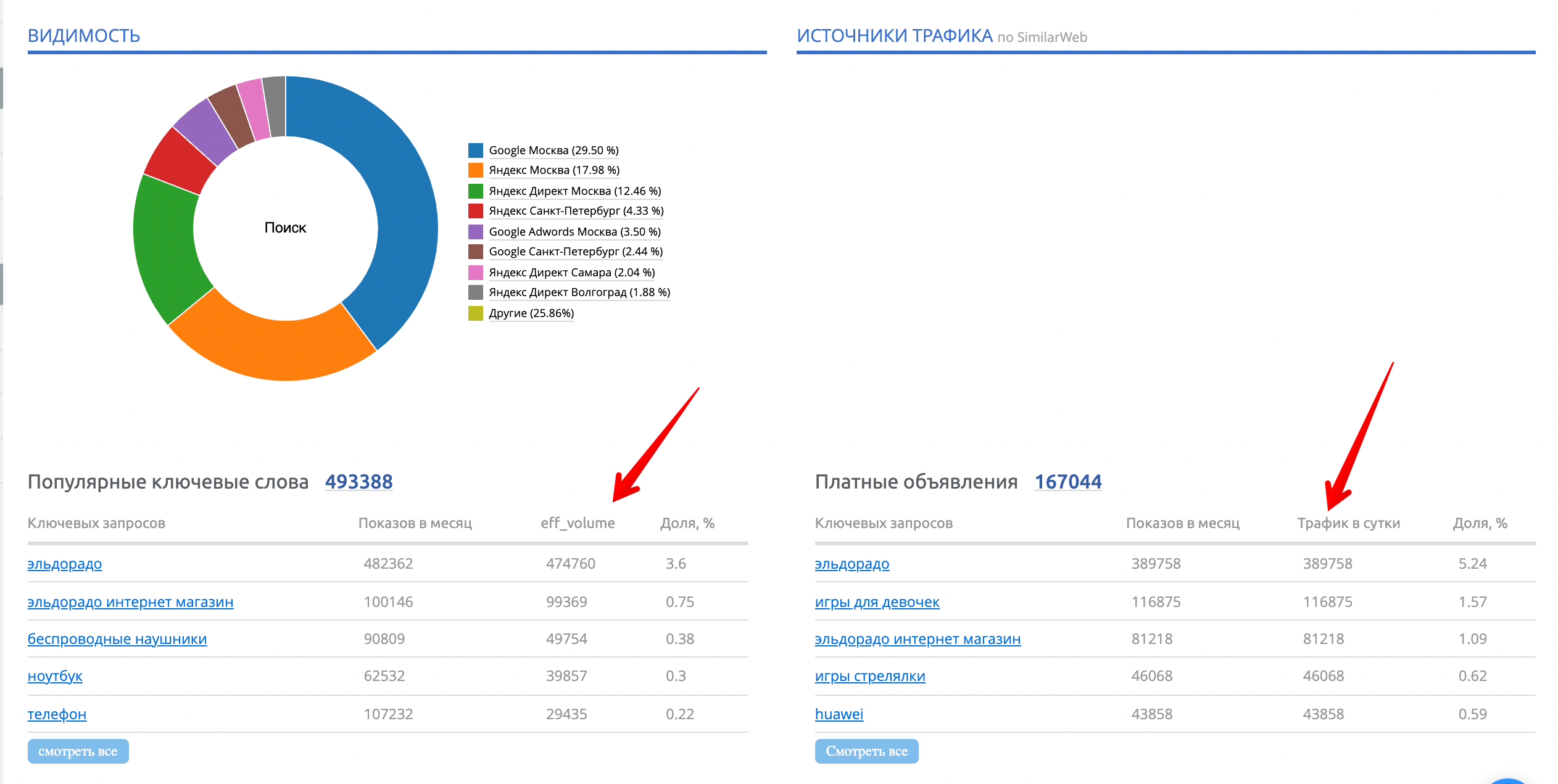1558x784 pixels.
Task: Click Трафик в сутки column header
Action: pyautogui.click(x=1348, y=523)
